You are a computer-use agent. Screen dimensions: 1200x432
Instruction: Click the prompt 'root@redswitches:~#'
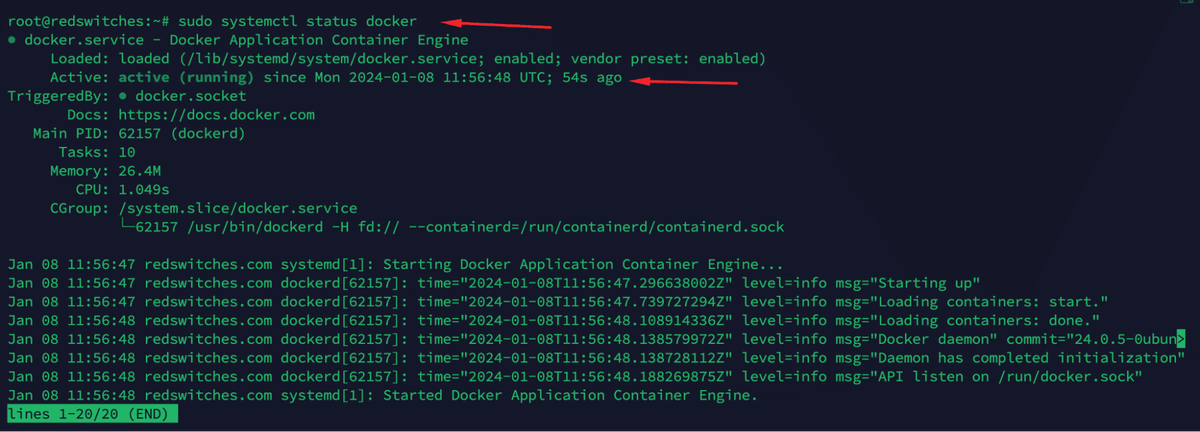point(89,21)
